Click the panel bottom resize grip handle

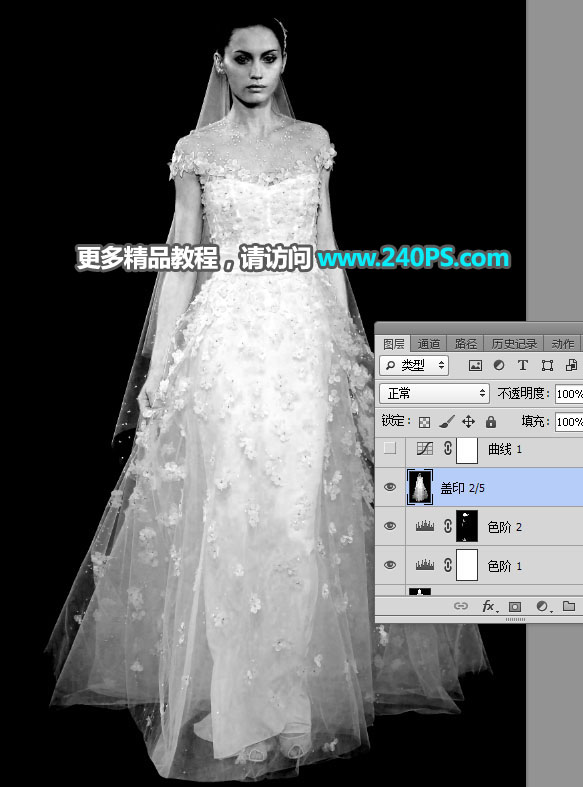tap(515, 620)
